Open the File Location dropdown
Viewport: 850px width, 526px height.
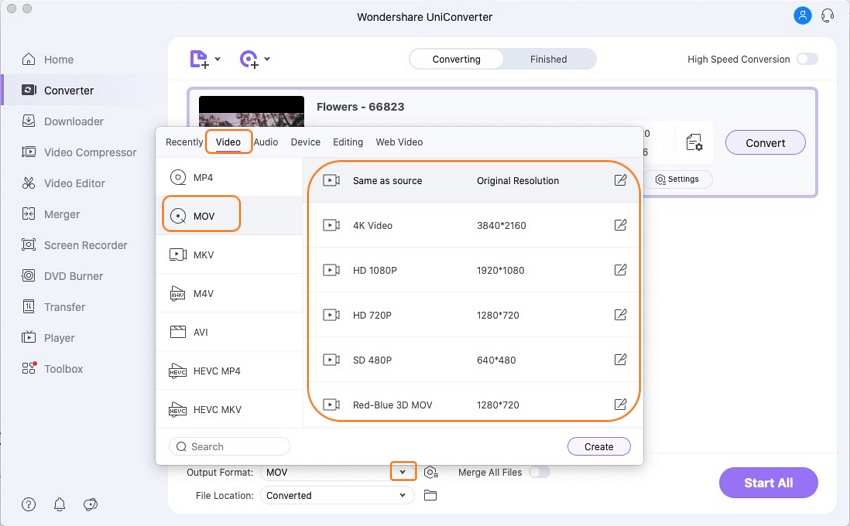click(337, 495)
